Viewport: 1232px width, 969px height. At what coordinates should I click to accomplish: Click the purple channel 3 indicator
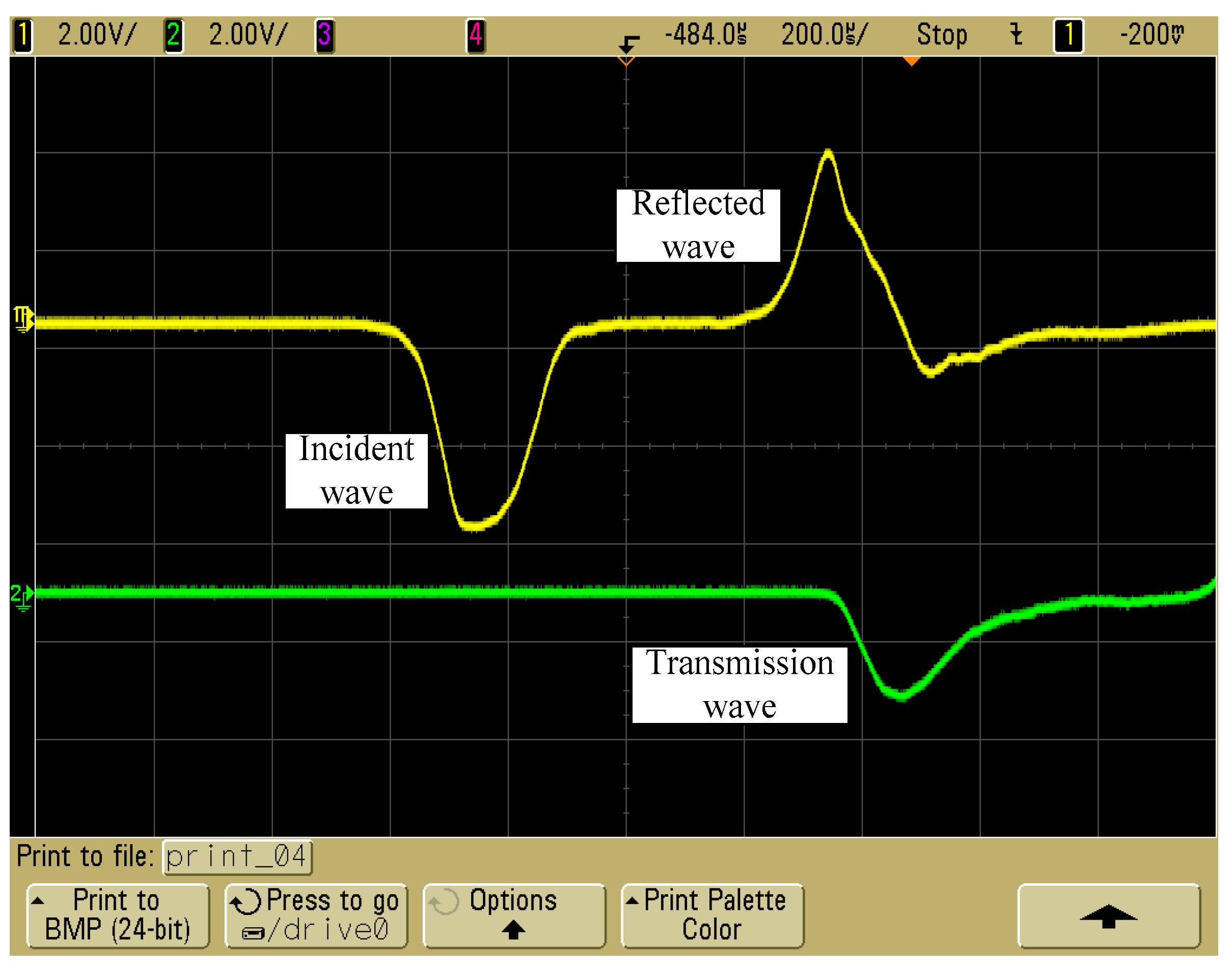[x=324, y=35]
